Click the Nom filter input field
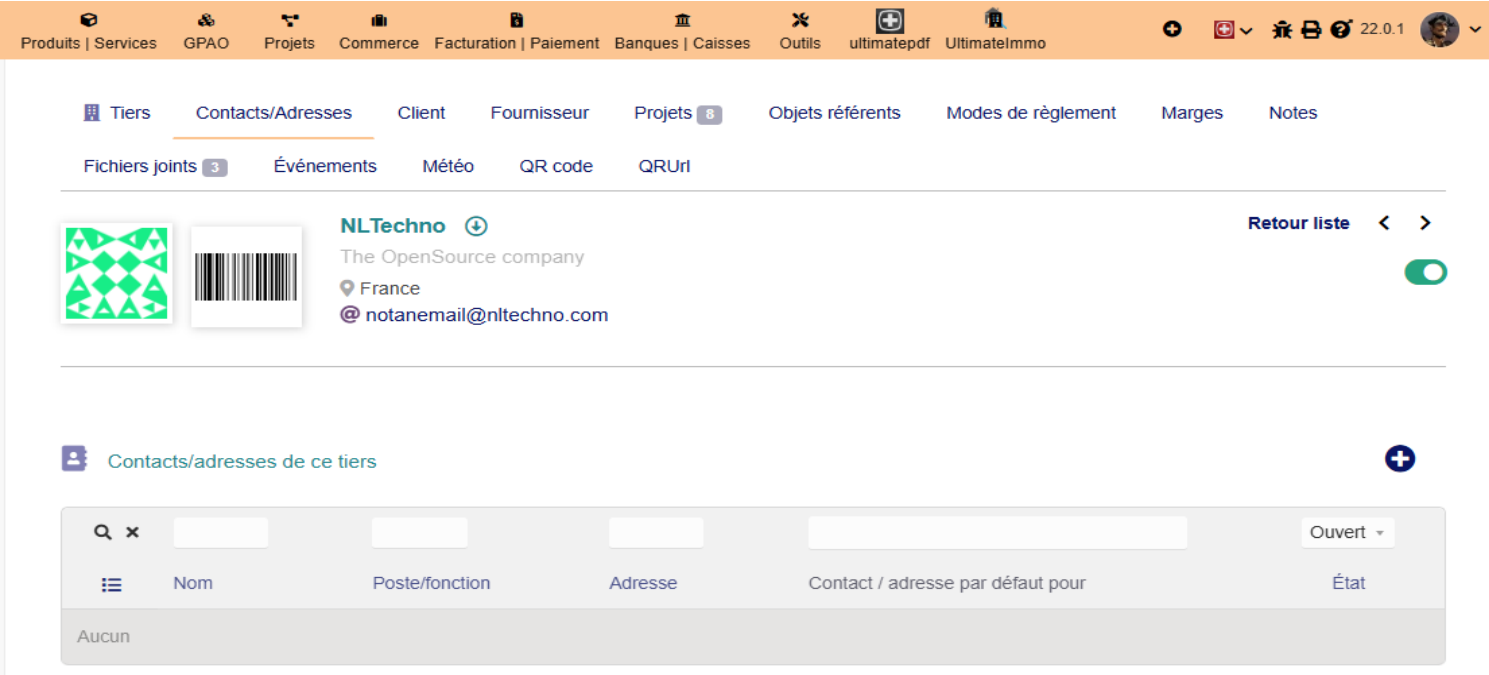Screen dimensions: 1489x675 221,532
